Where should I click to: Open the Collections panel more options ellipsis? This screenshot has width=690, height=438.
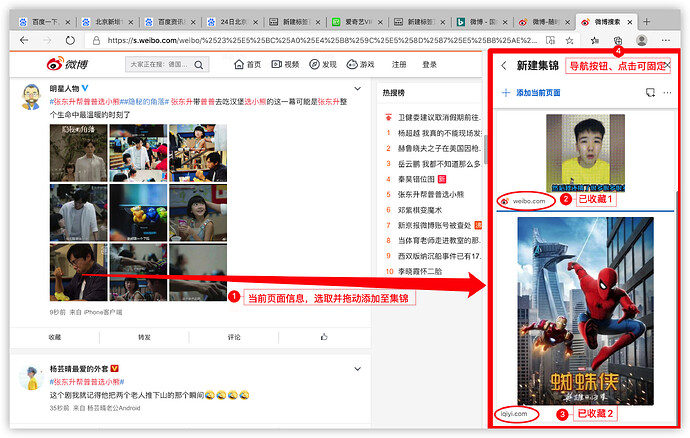point(667,93)
